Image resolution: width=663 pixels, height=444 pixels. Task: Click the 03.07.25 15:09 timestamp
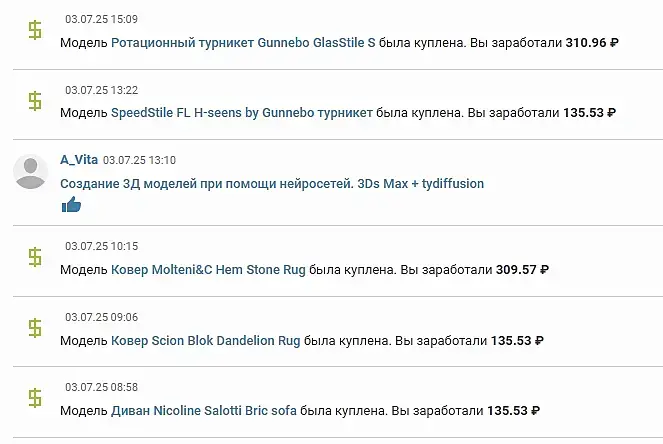click(101, 19)
